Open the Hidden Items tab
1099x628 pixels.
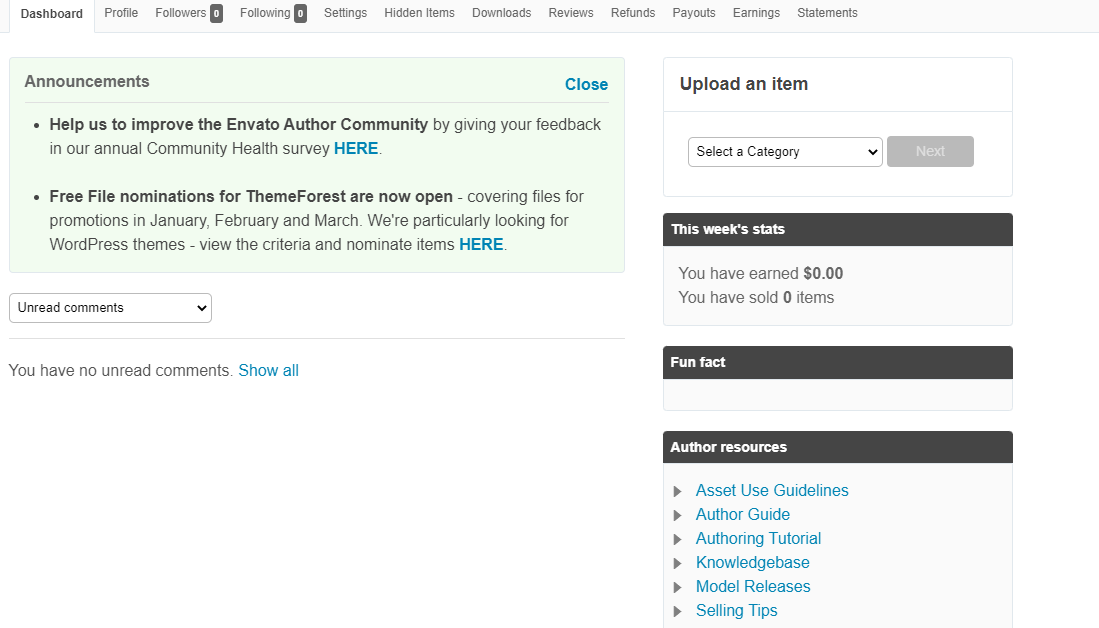coord(419,13)
